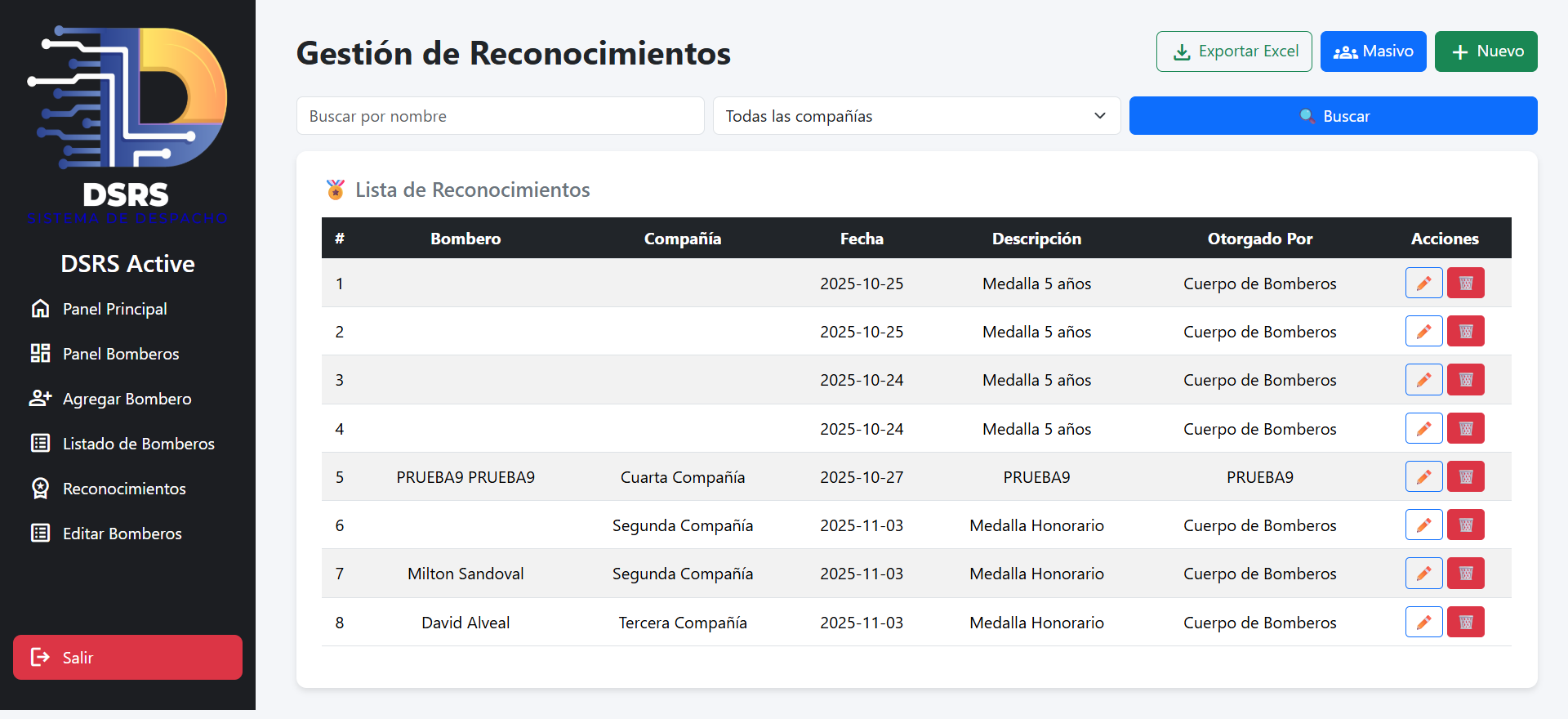The image size is (1568, 719).
Task: Focus the Buscar por nombre field
Action: point(500,116)
